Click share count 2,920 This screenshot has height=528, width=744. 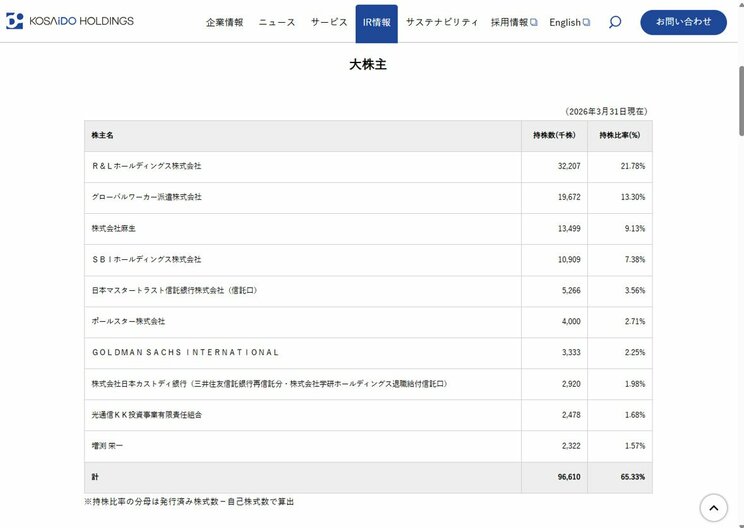point(571,384)
